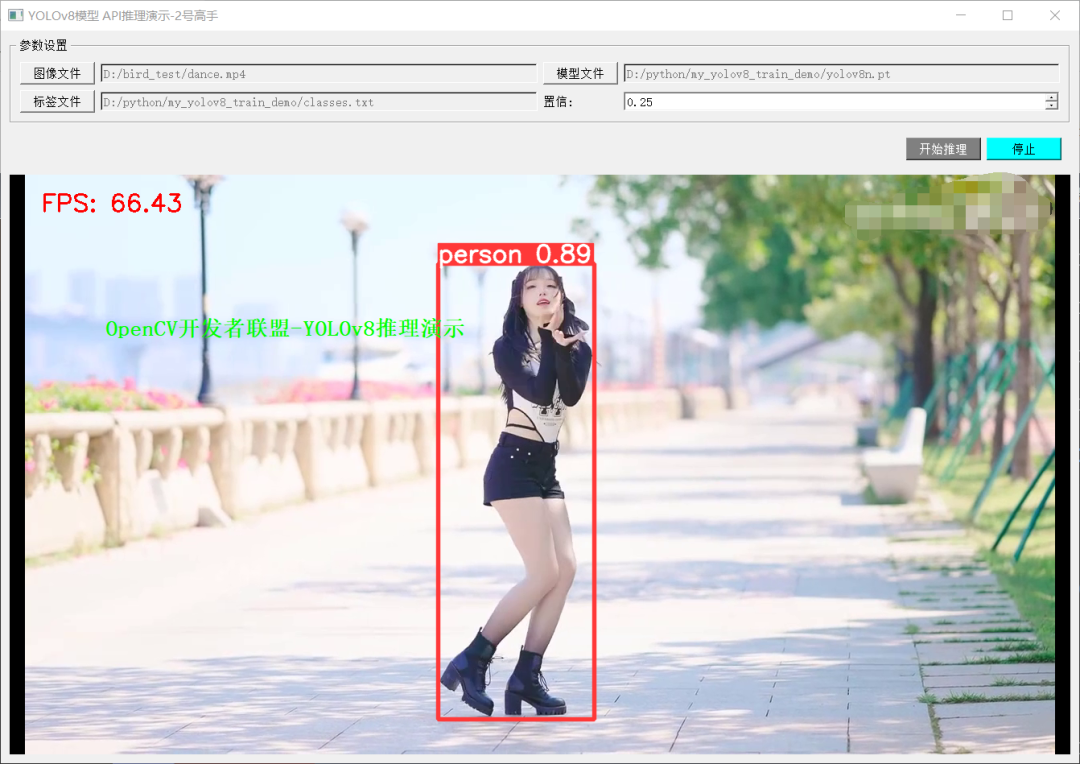
Task: Maximize the YOLOv8 demo window
Action: point(1007,15)
